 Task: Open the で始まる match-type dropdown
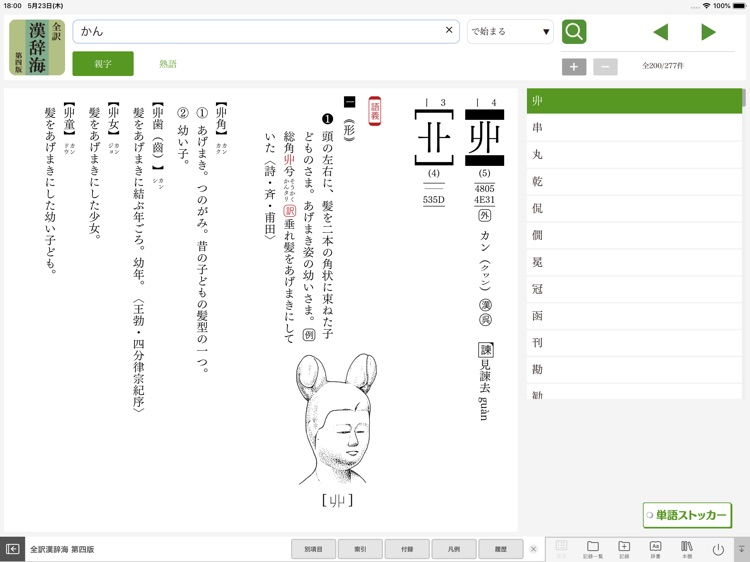pyautogui.click(x=510, y=32)
